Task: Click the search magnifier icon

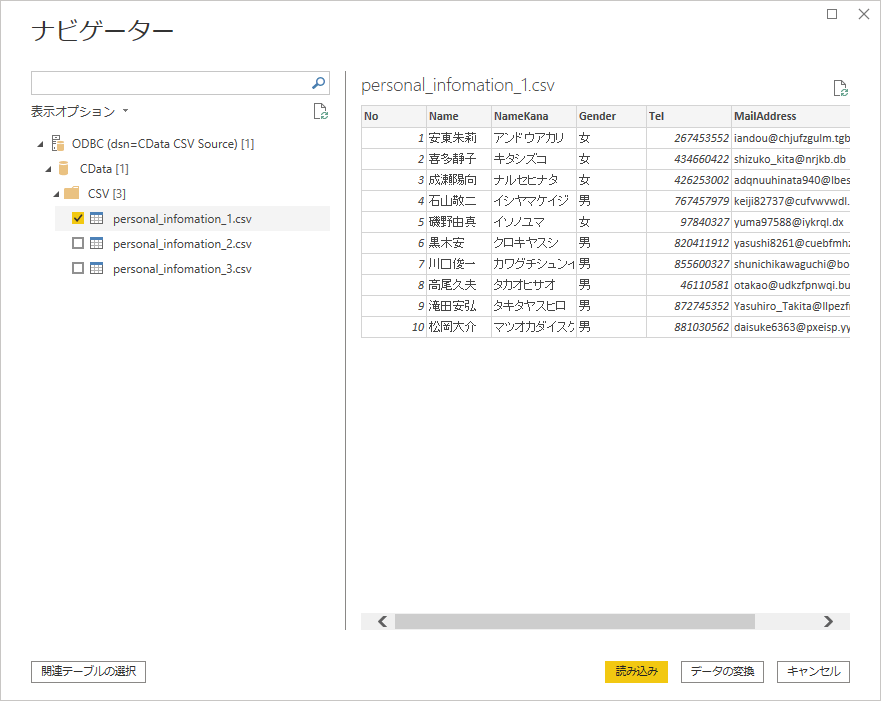Action: click(319, 83)
